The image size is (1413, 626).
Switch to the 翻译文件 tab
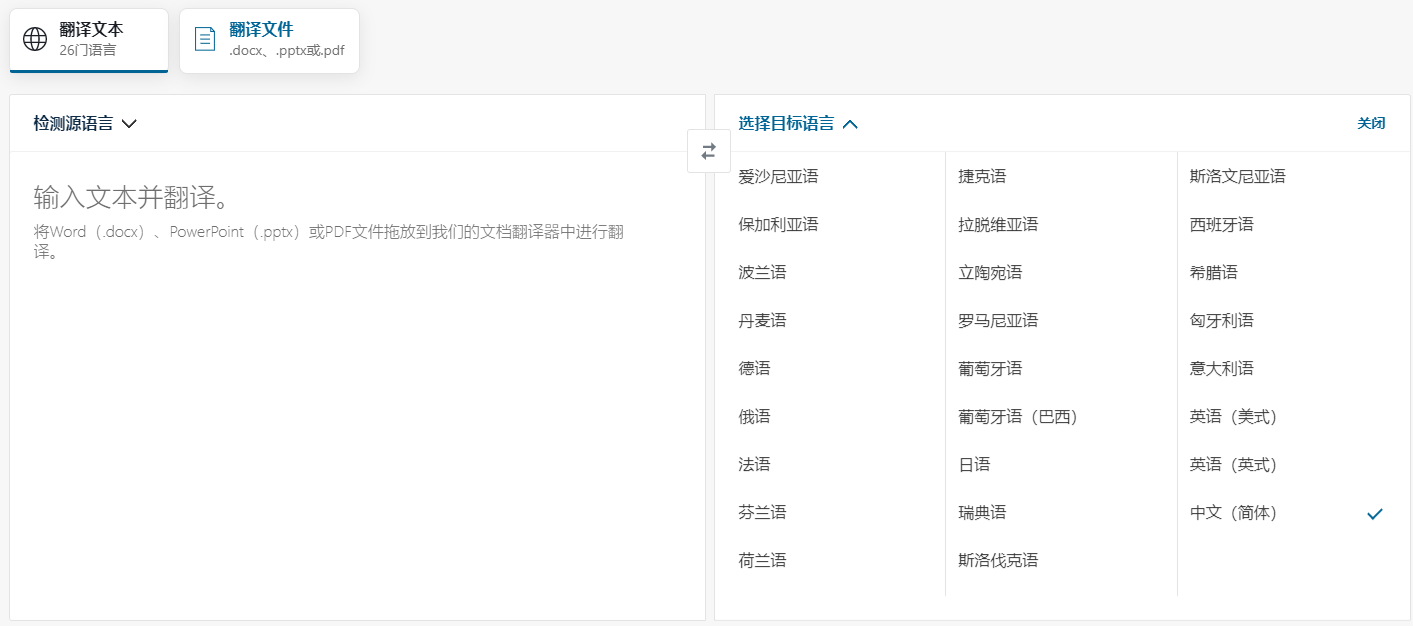(269, 40)
